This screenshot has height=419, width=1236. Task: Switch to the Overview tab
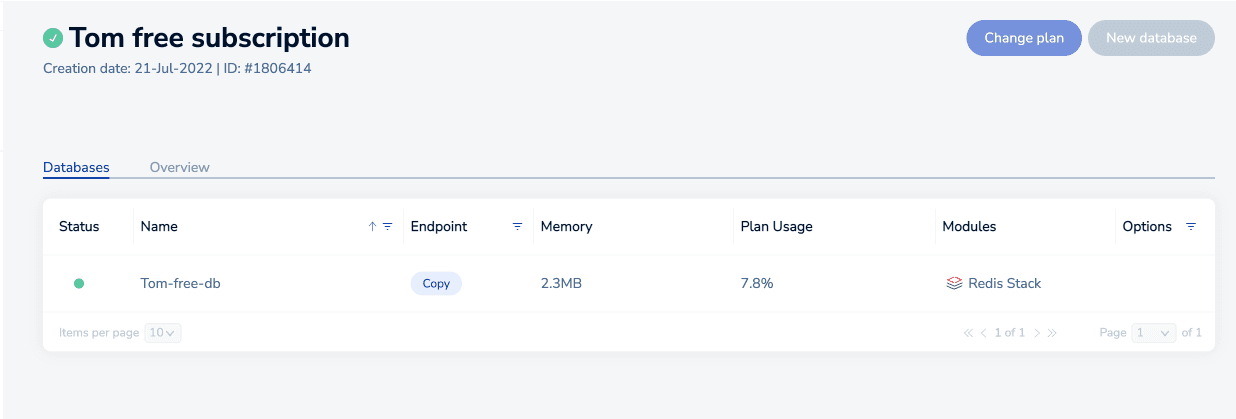tap(180, 168)
